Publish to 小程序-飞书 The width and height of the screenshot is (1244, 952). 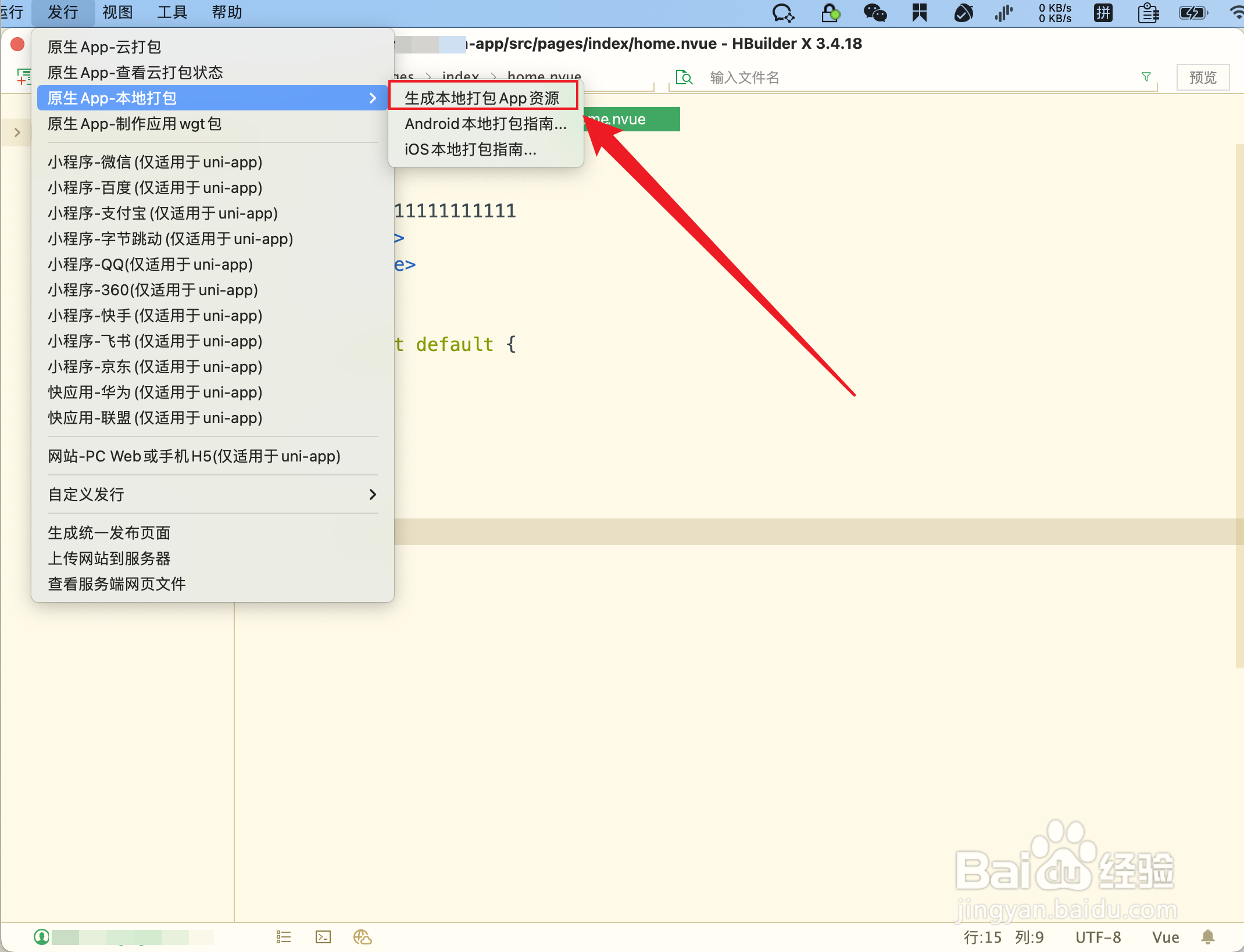click(213, 341)
